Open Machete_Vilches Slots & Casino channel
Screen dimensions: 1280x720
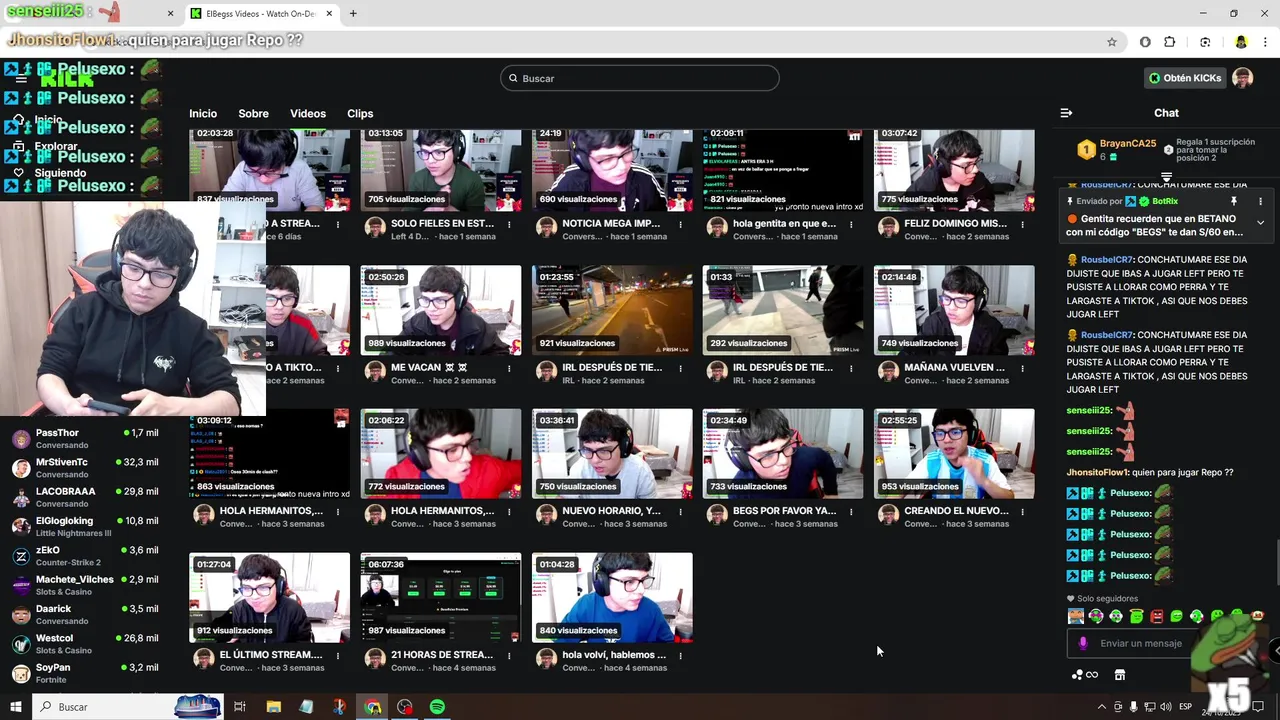coord(84,585)
